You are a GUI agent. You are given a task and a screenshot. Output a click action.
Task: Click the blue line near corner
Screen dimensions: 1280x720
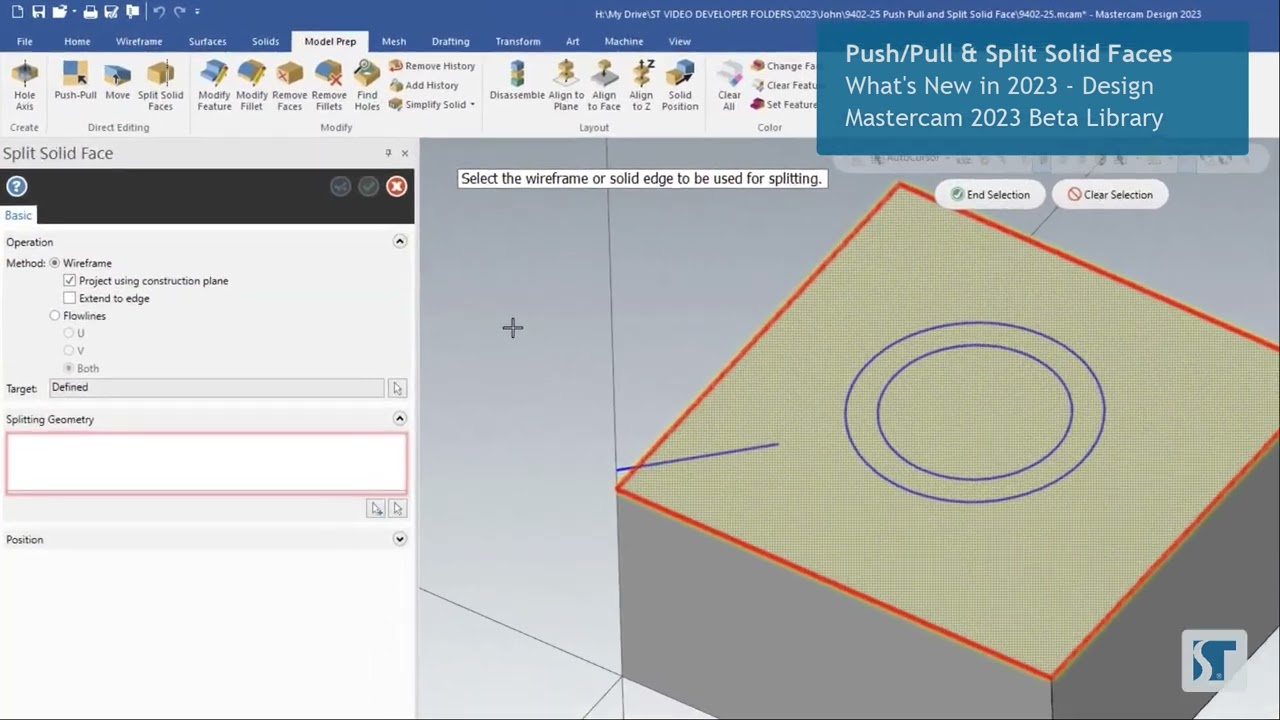[697, 457]
